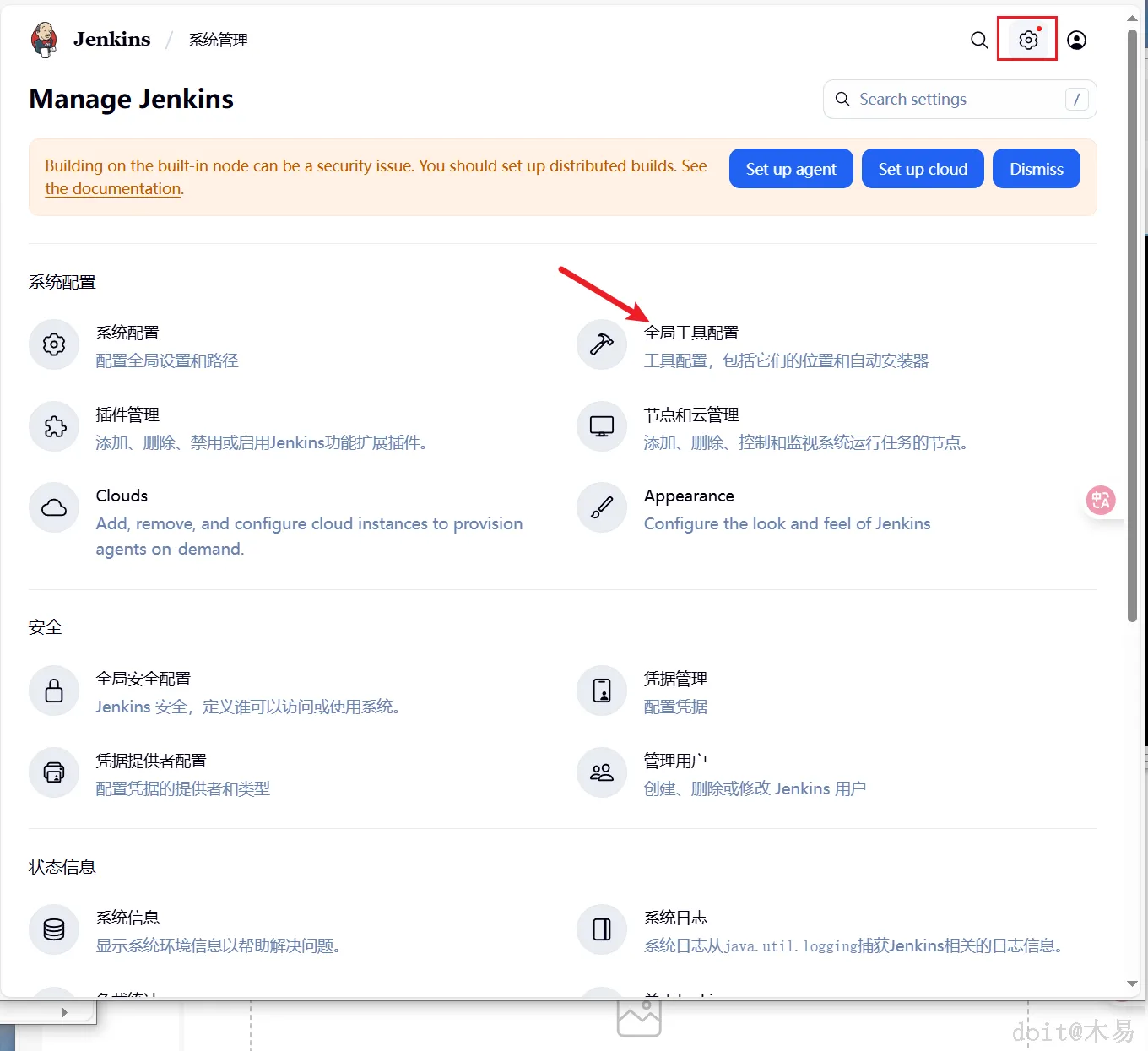Click the Set up cloud button
Viewport: 1148px width, 1051px height.
pos(923,169)
